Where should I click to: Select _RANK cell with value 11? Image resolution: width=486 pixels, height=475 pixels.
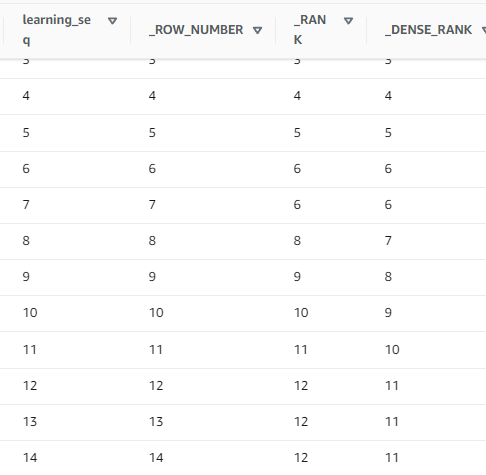(301, 350)
